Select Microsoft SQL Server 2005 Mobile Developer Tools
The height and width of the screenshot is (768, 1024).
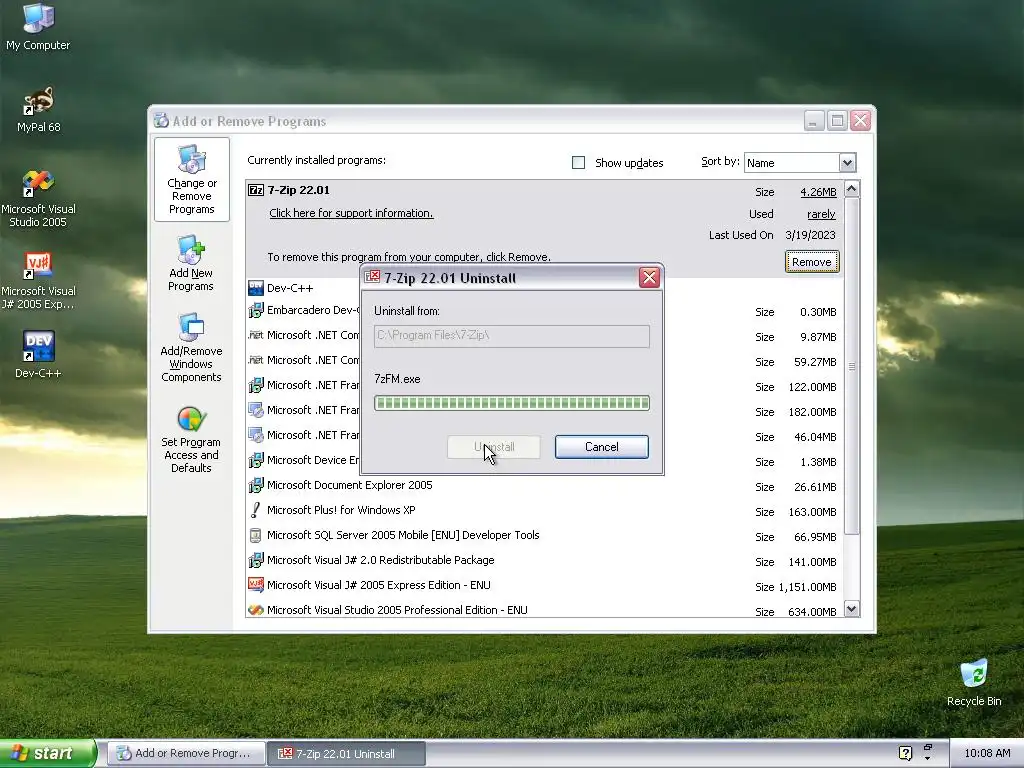tap(545, 536)
